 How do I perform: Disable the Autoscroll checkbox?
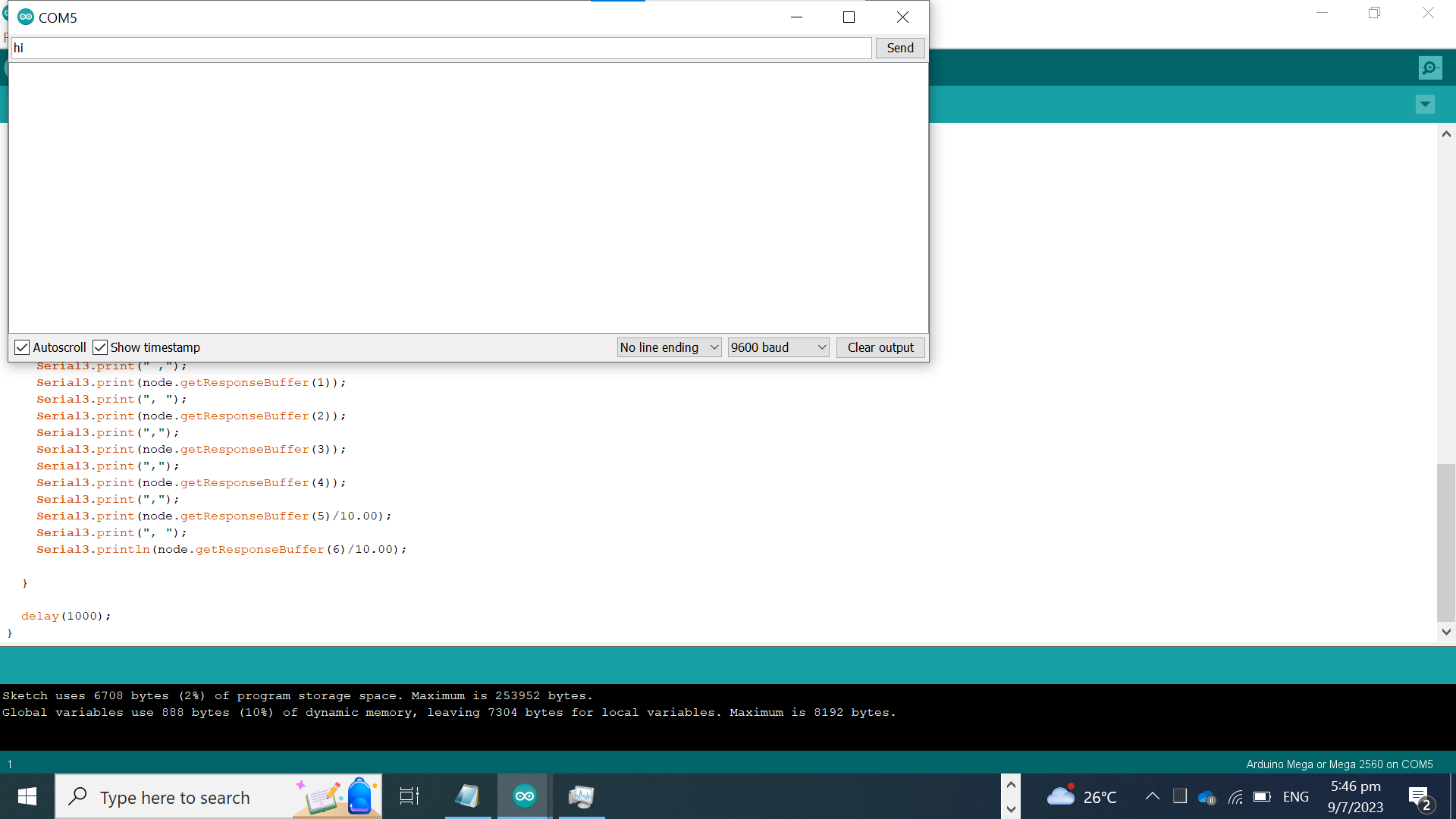(22, 347)
